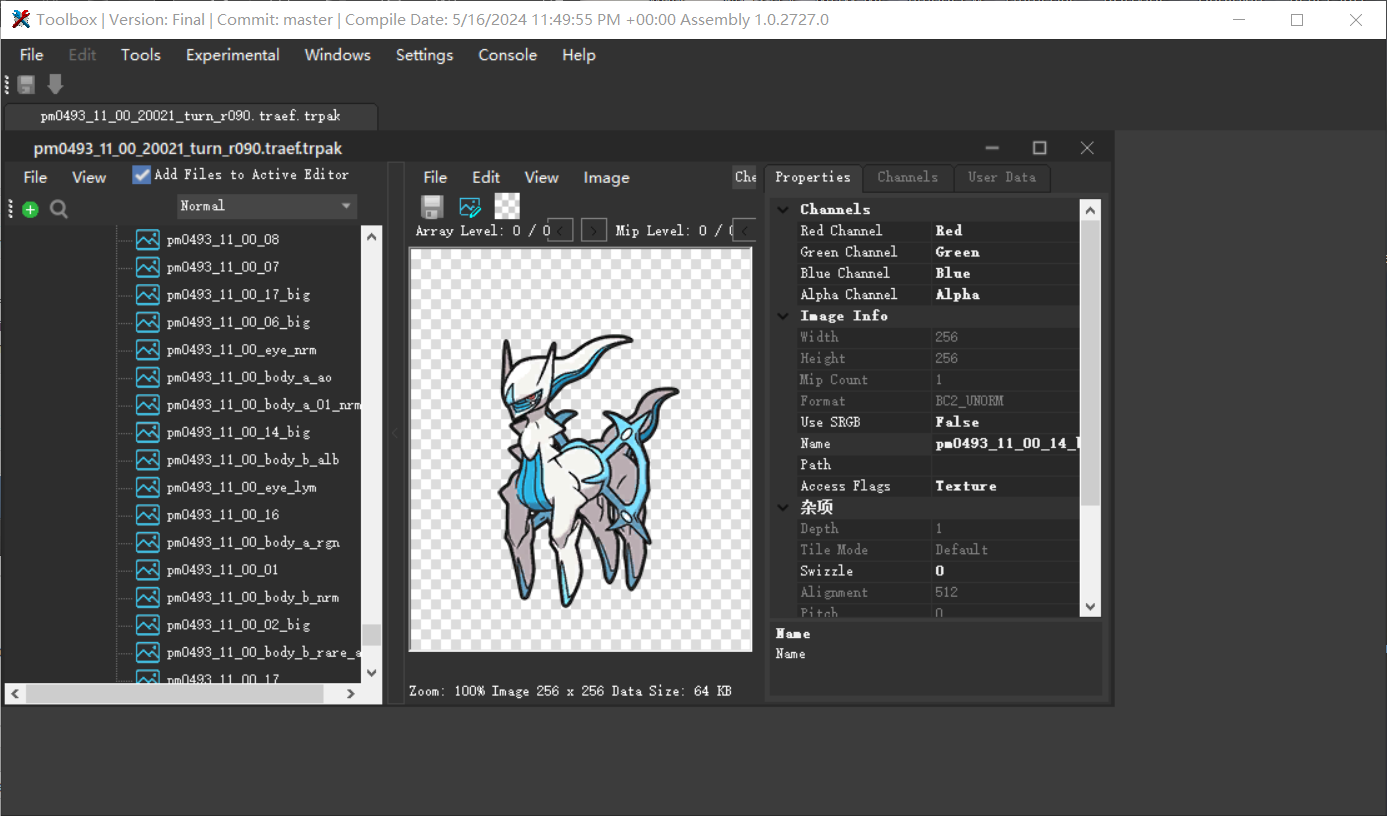Viewport: 1387px width, 816px height.
Task: Toggle the checkerboard background button
Action: point(508,207)
